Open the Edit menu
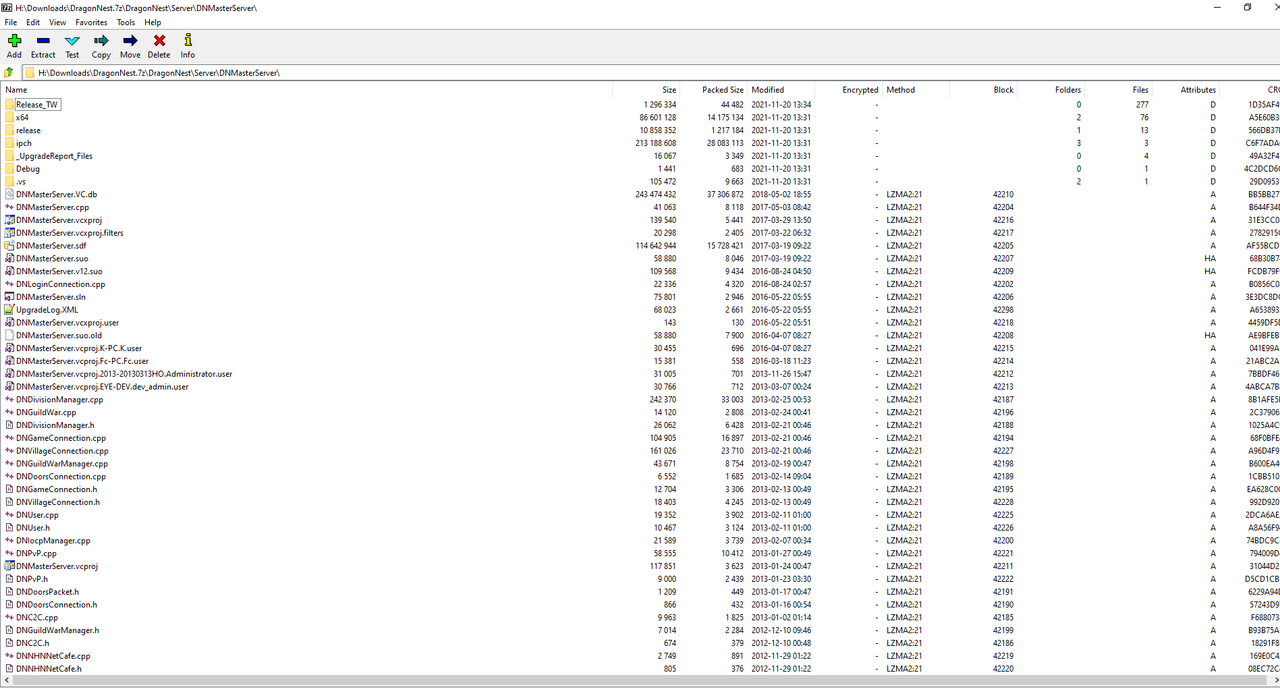 click(x=34, y=22)
